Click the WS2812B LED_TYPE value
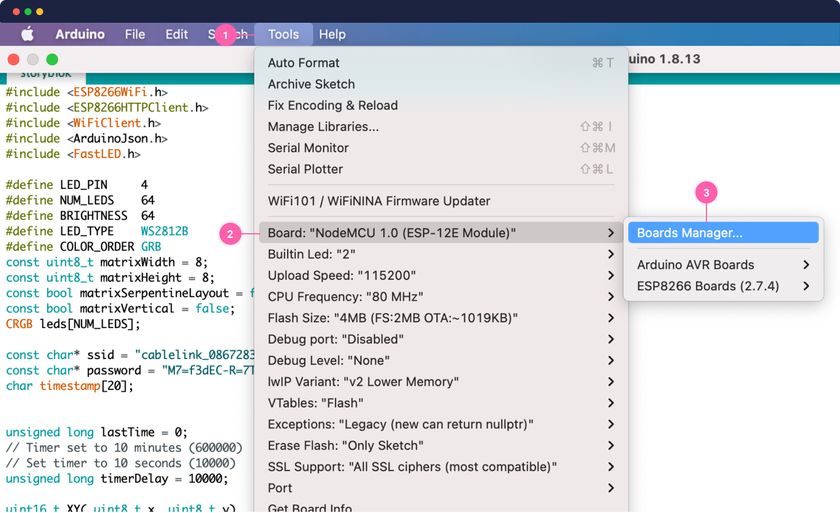 pyautogui.click(x=164, y=231)
